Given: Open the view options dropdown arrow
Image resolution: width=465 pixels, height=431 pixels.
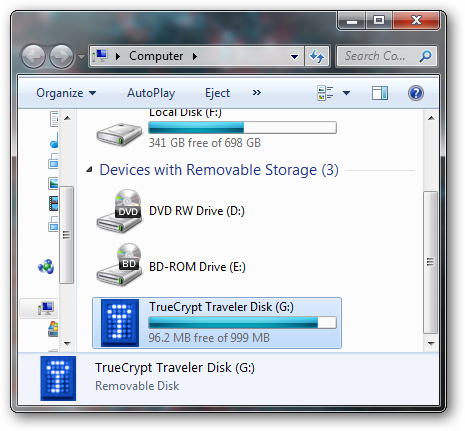Looking at the screenshot, I should [x=347, y=93].
